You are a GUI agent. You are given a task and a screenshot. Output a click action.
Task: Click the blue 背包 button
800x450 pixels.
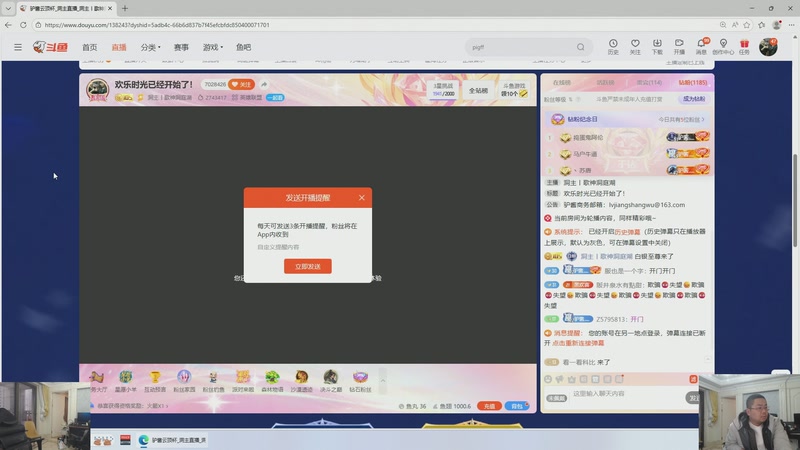coord(517,406)
